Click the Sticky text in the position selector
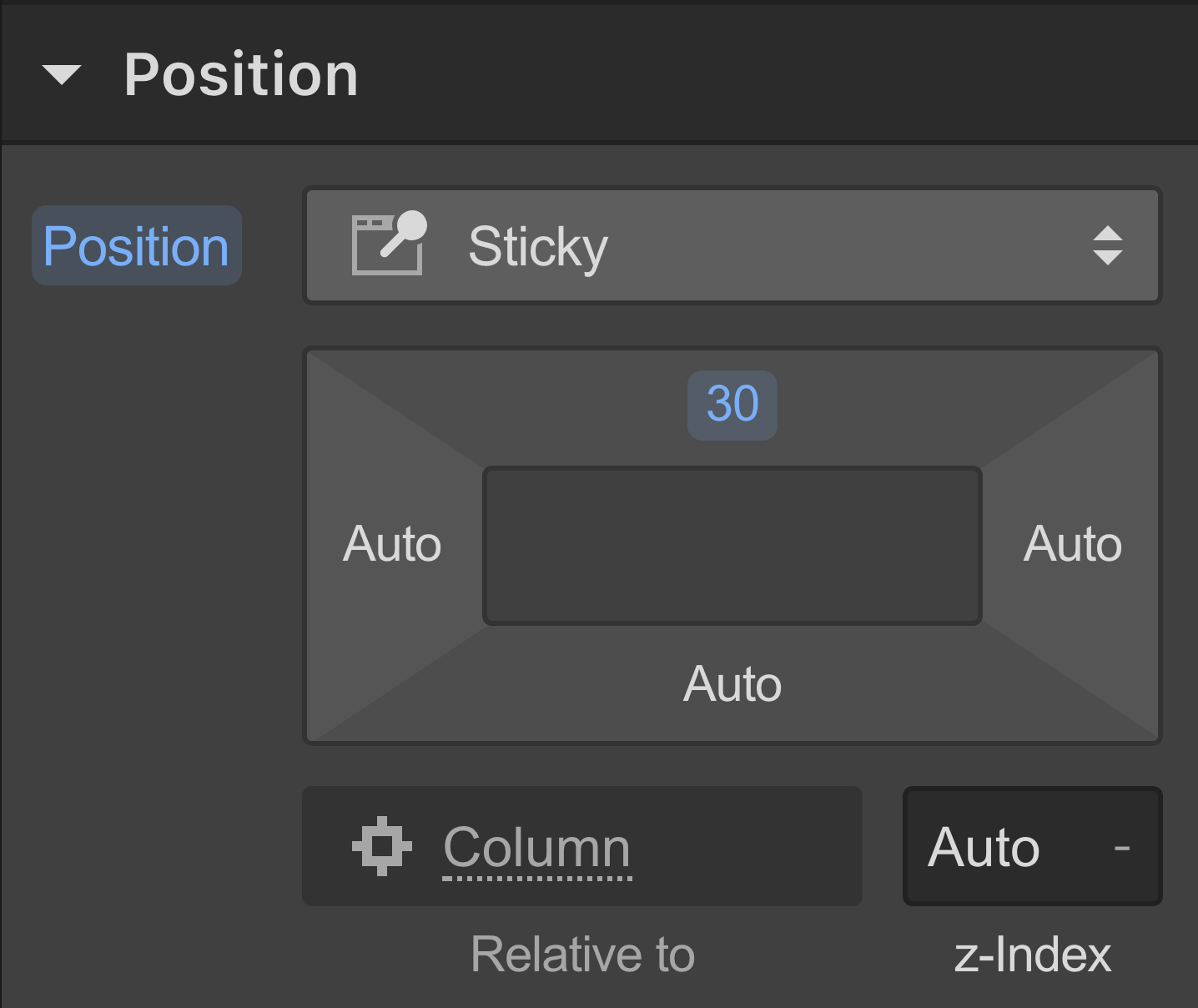The image size is (1198, 1008). [x=538, y=247]
